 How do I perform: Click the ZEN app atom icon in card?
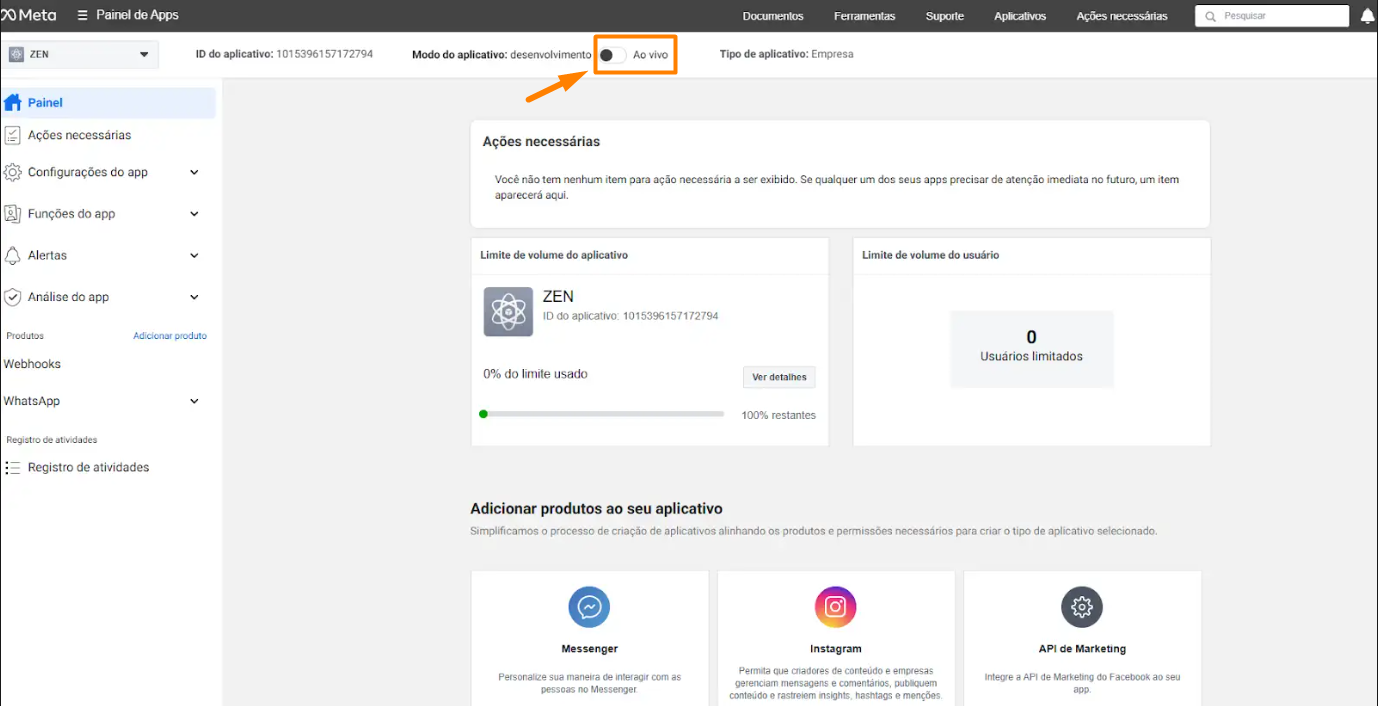pos(508,312)
